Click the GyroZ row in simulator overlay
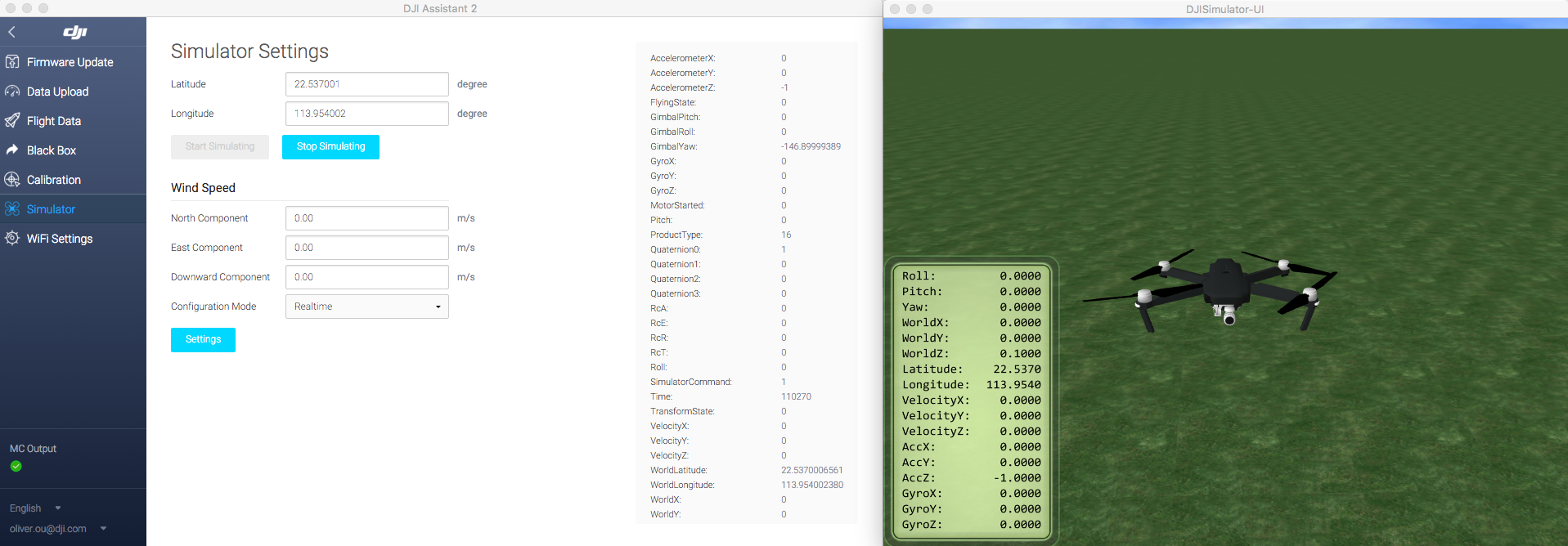Image resolution: width=1568 pixels, height=546 pixels. pos(971,525)
